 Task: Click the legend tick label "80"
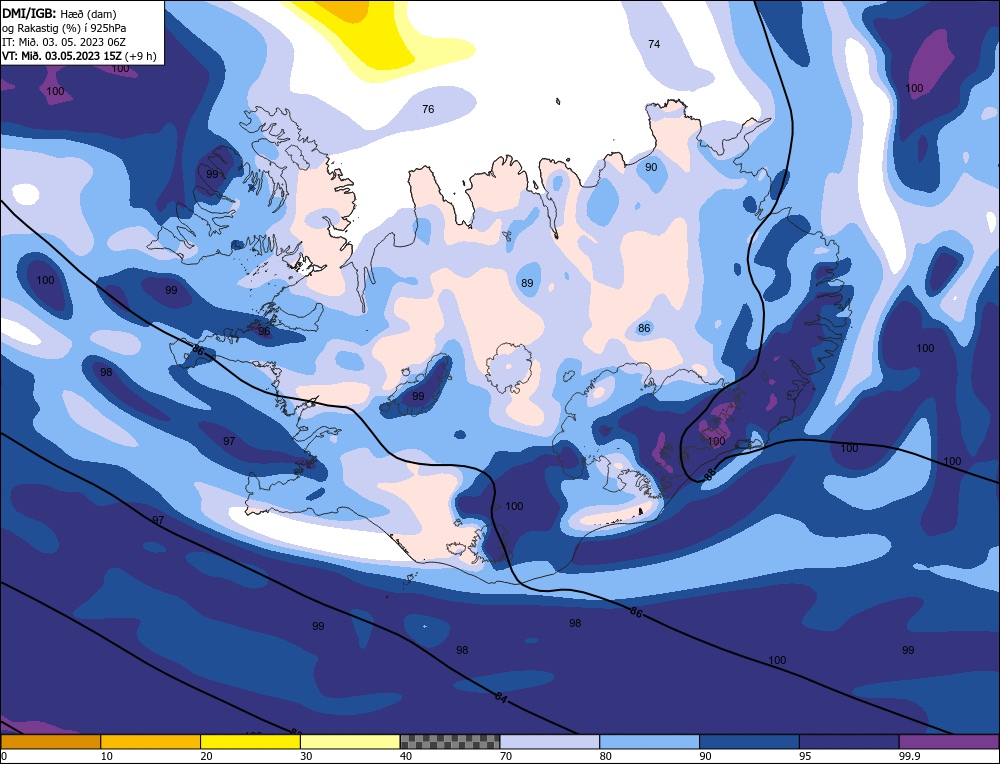click(605, 756)
